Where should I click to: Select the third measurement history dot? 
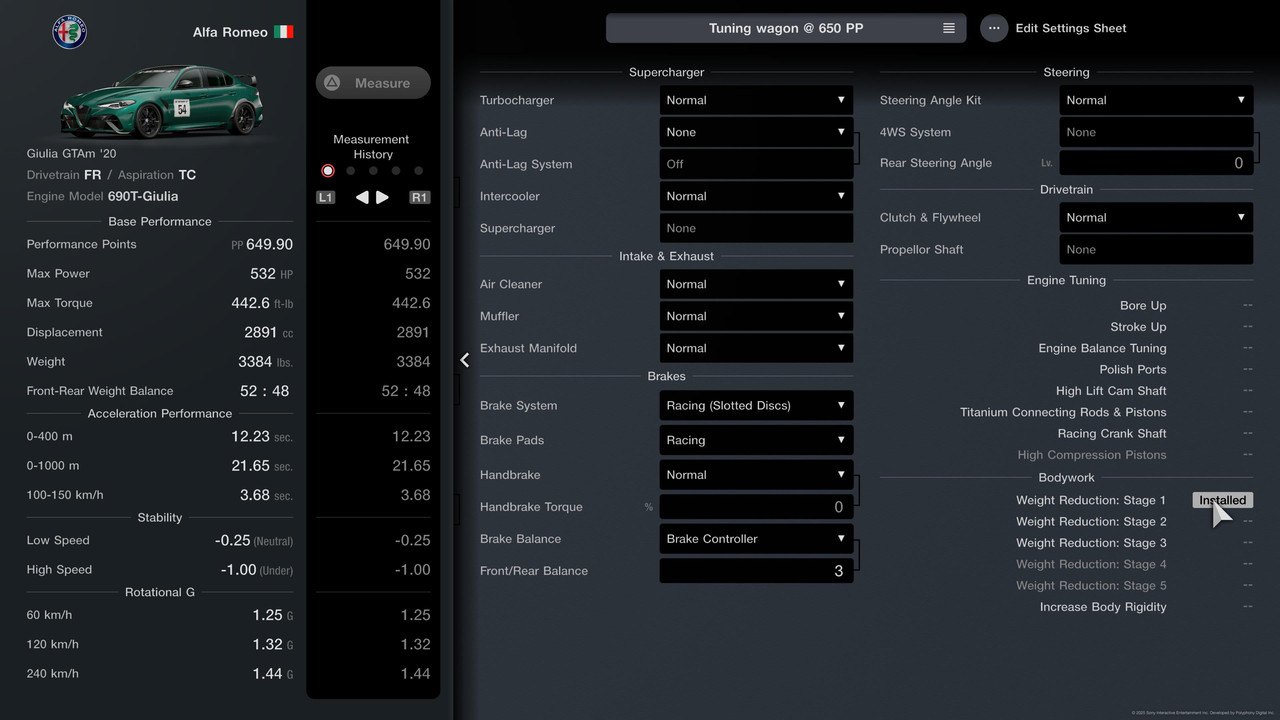pos(373,171)
